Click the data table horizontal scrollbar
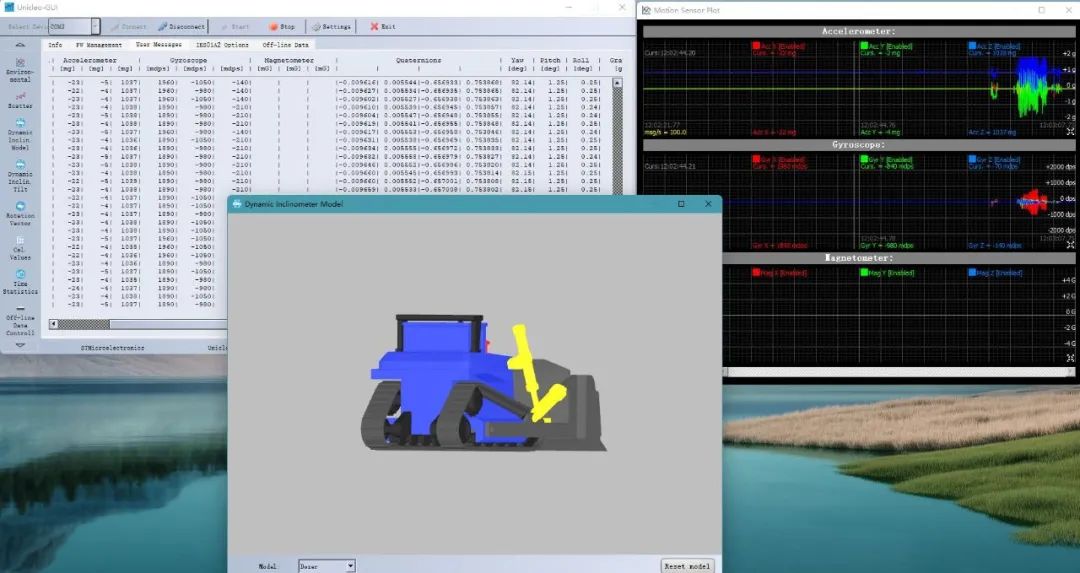This screenshot has width=1080, height=573. (138, 324)
